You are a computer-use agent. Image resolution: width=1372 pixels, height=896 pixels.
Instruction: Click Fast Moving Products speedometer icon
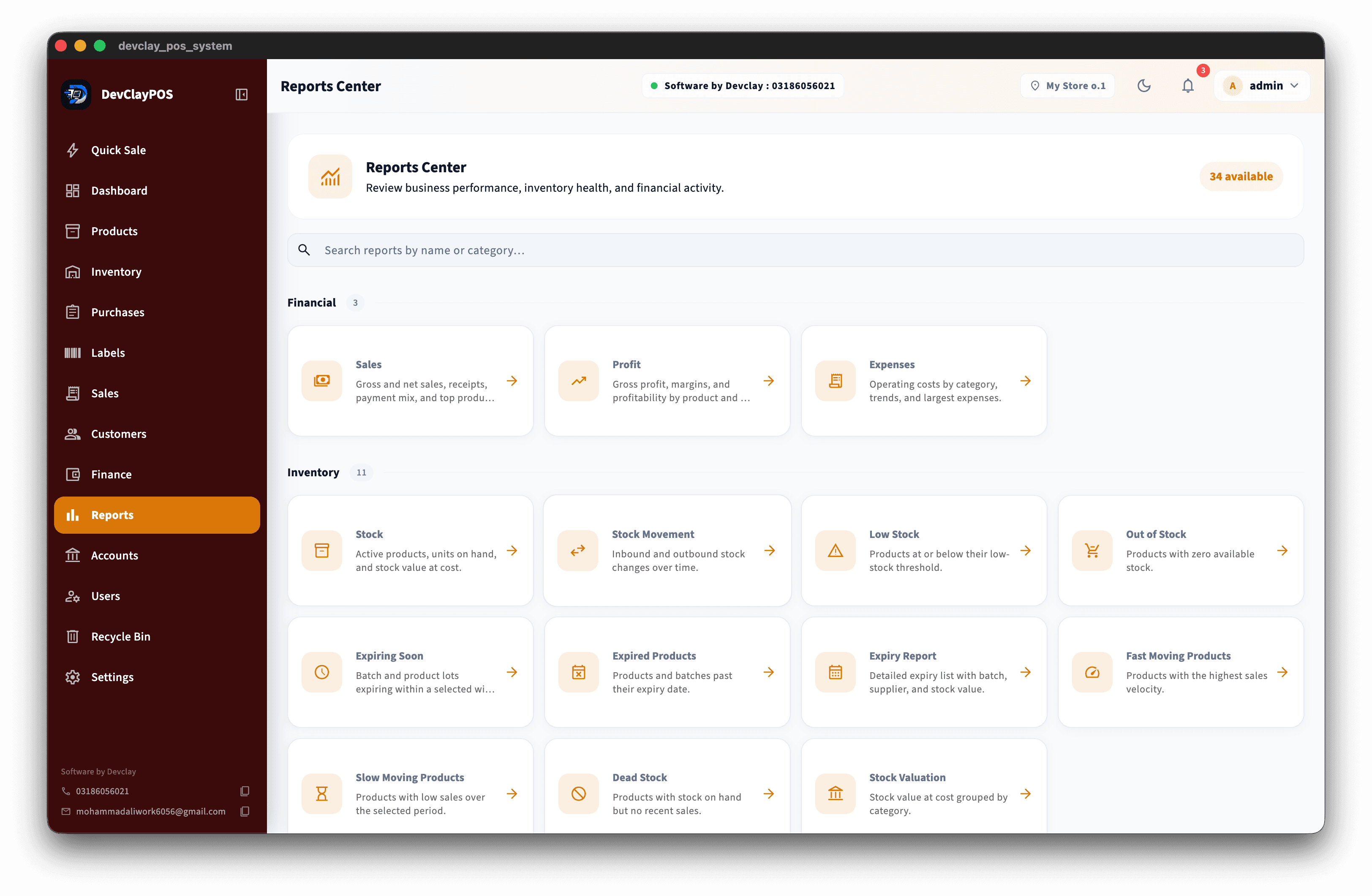coord(1092,672)
